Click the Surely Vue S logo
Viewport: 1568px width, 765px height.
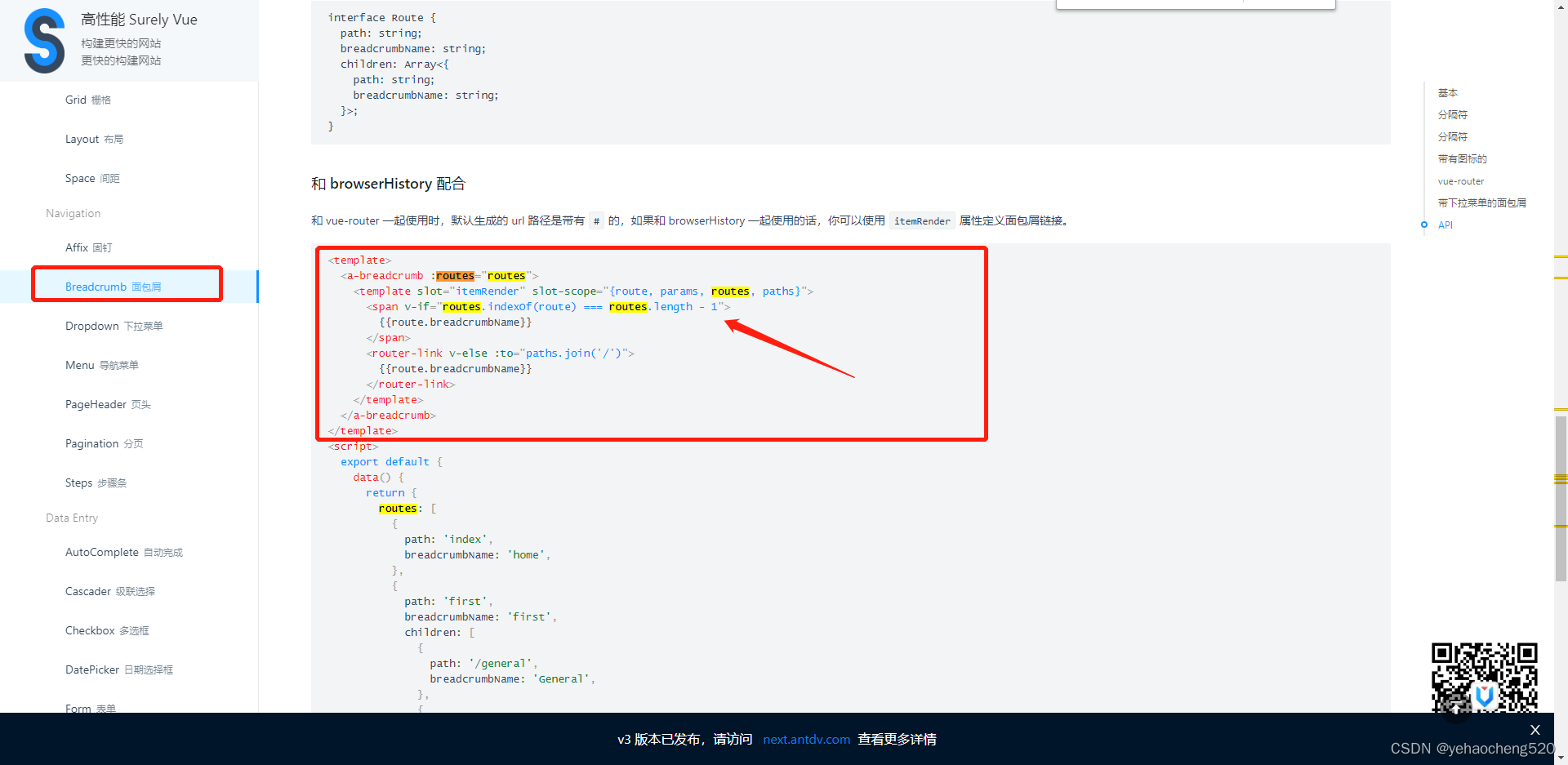coord(44,41)
